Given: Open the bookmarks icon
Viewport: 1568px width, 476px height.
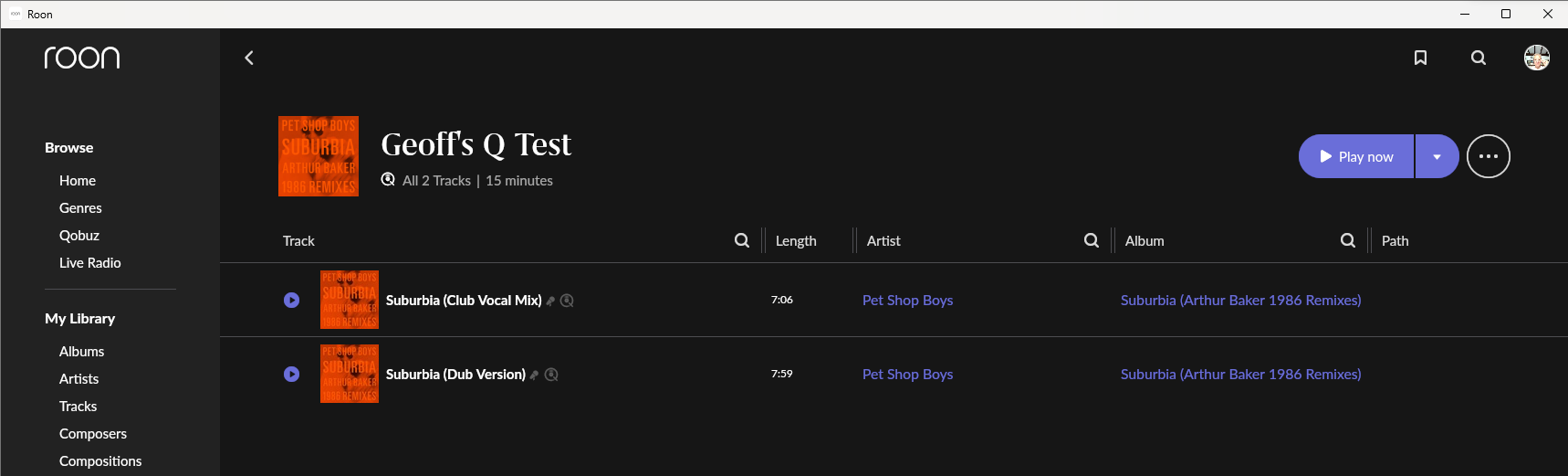Looking at the screenshot, I should coord(1420,58).
